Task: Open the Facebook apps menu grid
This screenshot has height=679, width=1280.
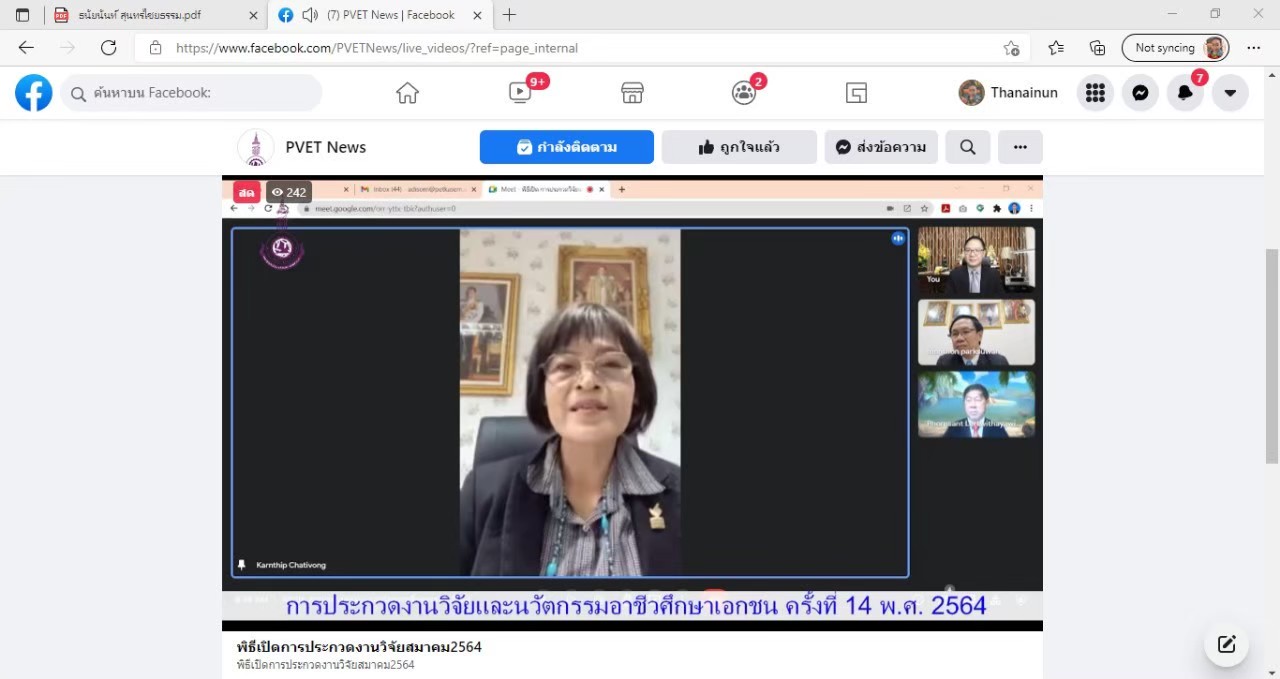Action: pos(1095,93)
